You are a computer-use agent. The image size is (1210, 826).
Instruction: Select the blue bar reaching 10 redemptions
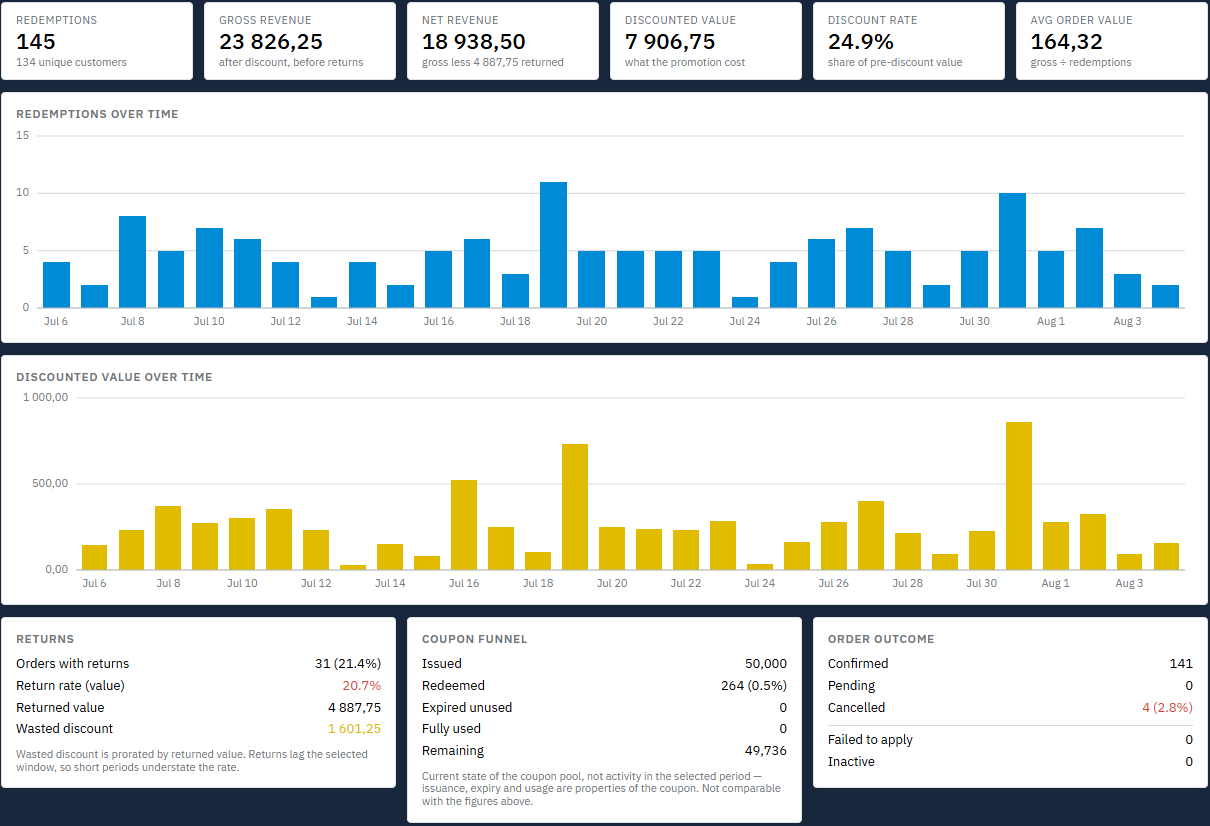click(1012, 250)
